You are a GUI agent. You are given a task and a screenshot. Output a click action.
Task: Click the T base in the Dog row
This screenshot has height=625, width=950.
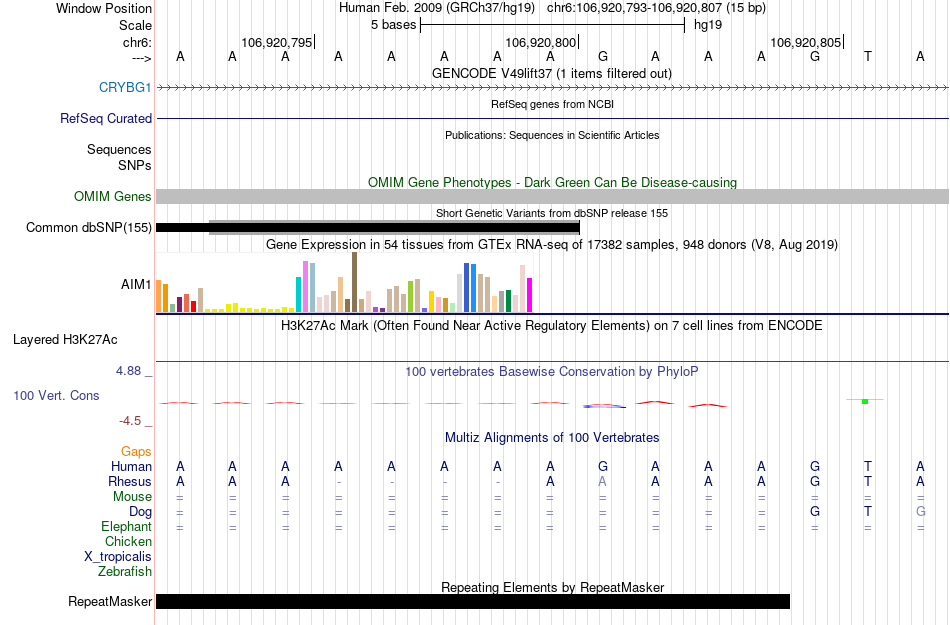coord(868,512)
